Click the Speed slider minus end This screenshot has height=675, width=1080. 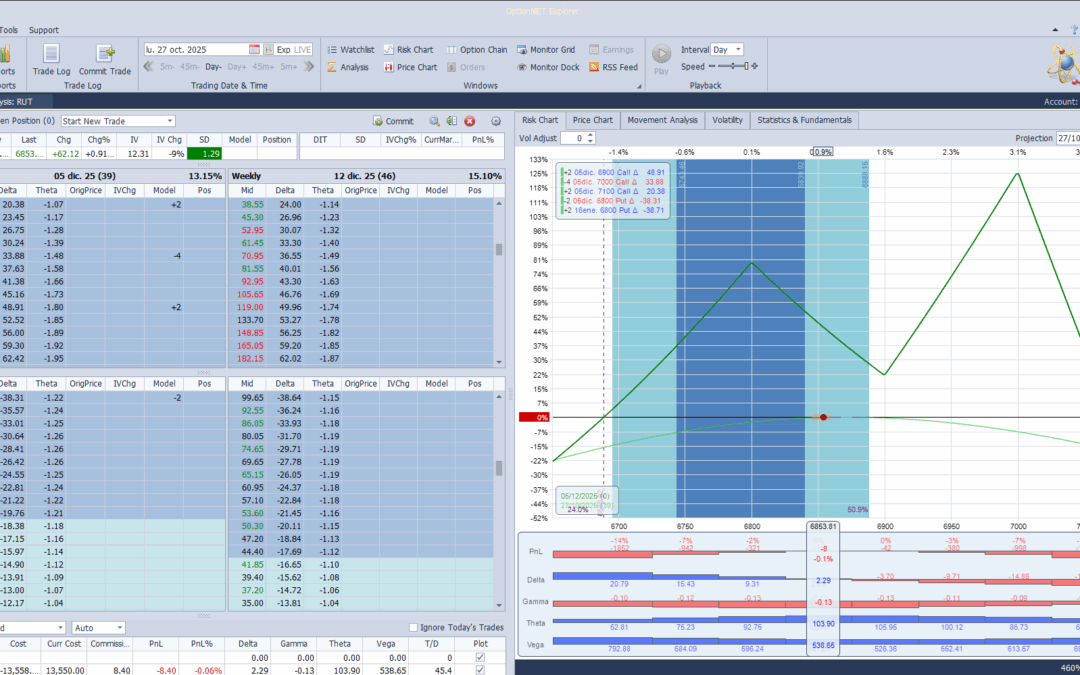[x=712, y=66]
